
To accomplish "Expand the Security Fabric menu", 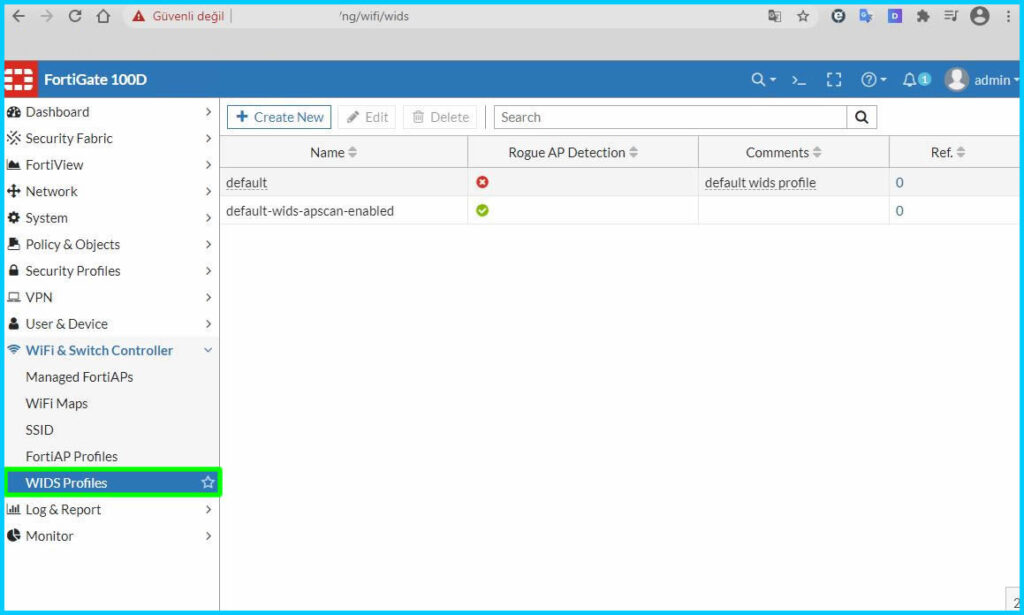I will (x=110, y=138).
